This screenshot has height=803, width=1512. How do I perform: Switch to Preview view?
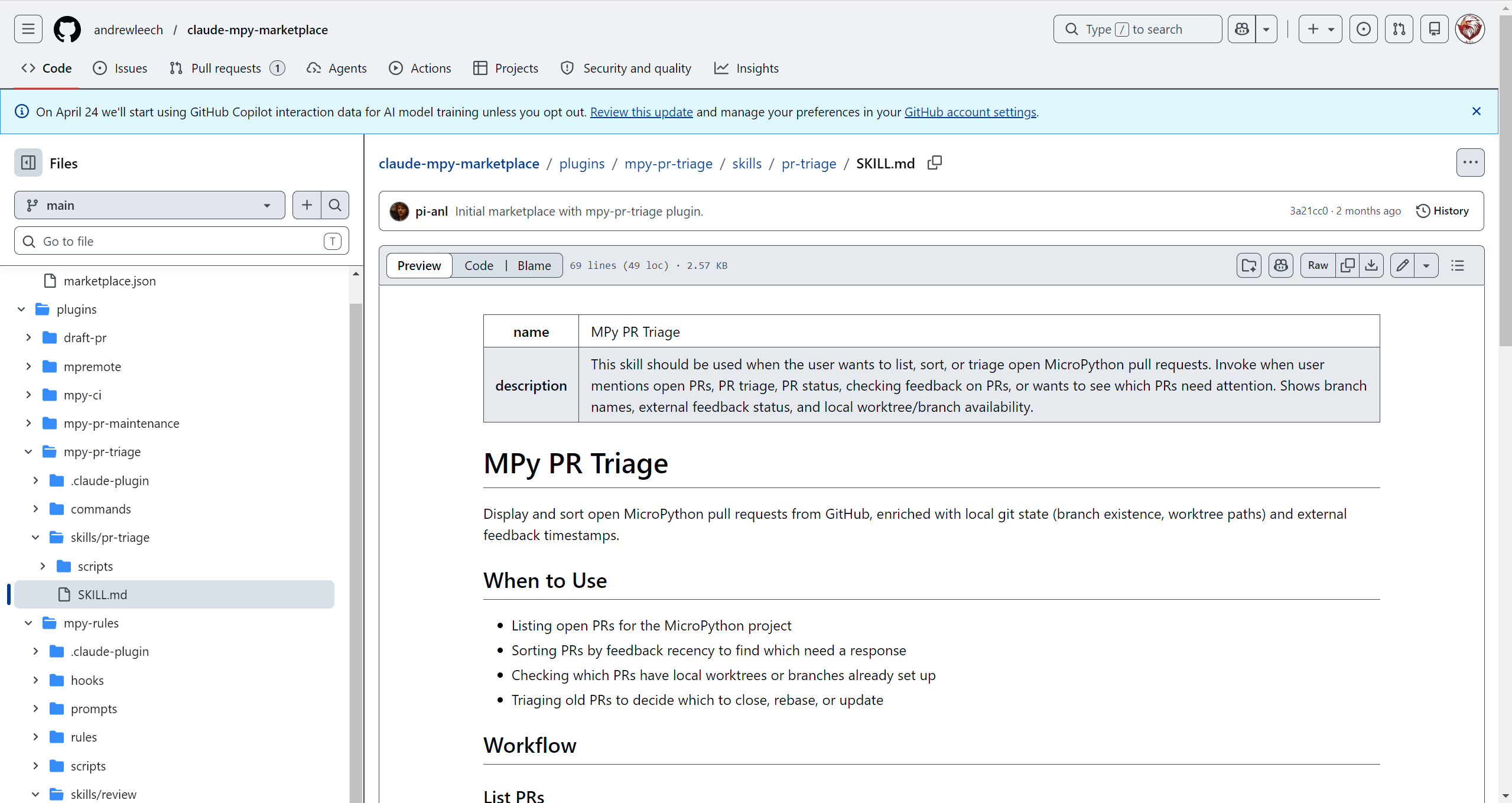(x=419, y=265)
